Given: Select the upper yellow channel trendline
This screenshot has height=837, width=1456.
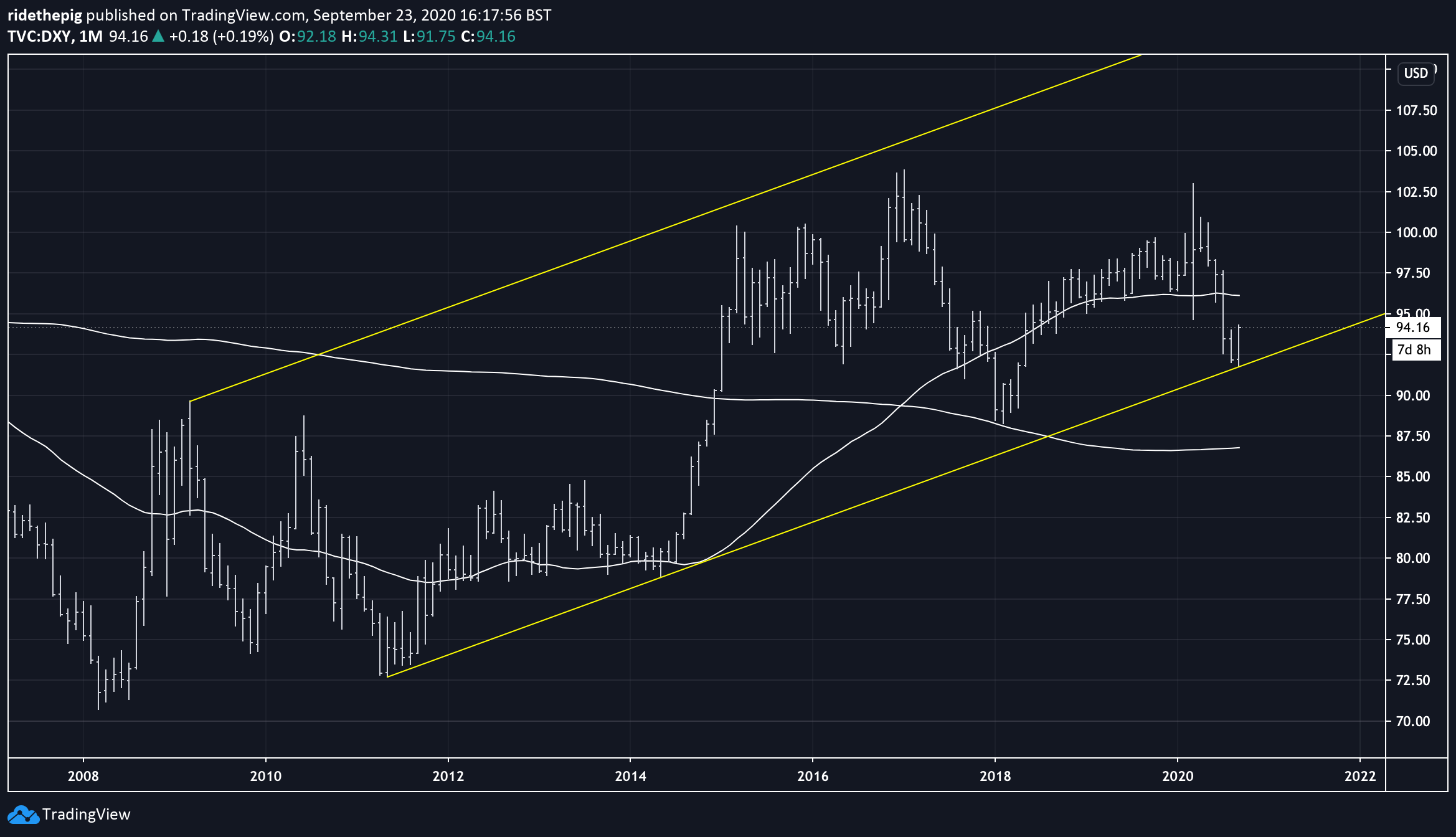Looking at the screenshot, I should coord(665,228).
